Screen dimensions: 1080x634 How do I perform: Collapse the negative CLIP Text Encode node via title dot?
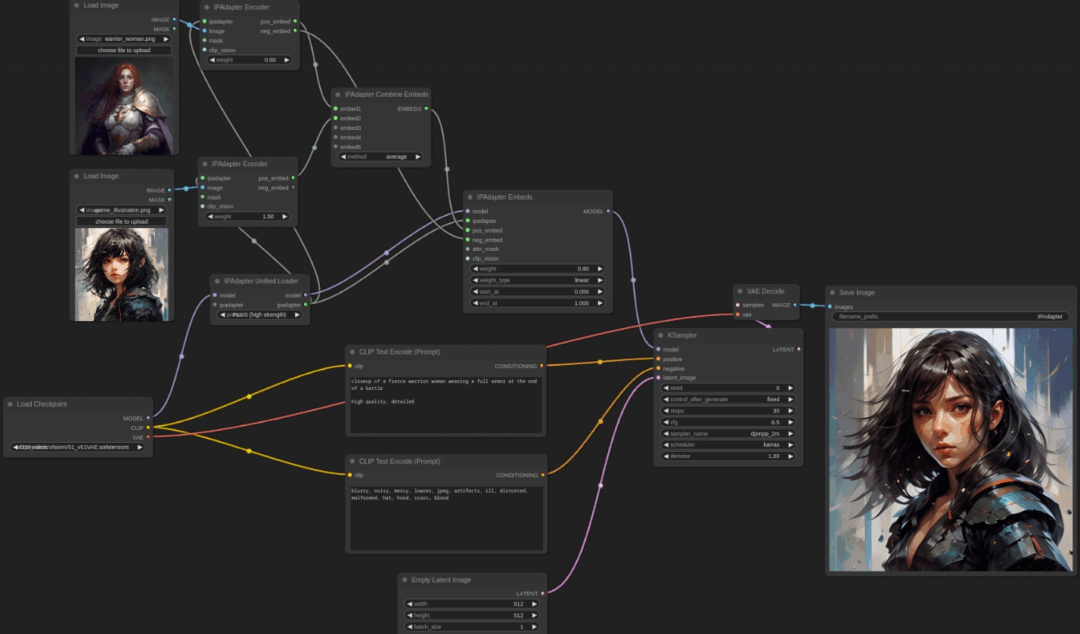pyautogui.click(x=352, y=462)
